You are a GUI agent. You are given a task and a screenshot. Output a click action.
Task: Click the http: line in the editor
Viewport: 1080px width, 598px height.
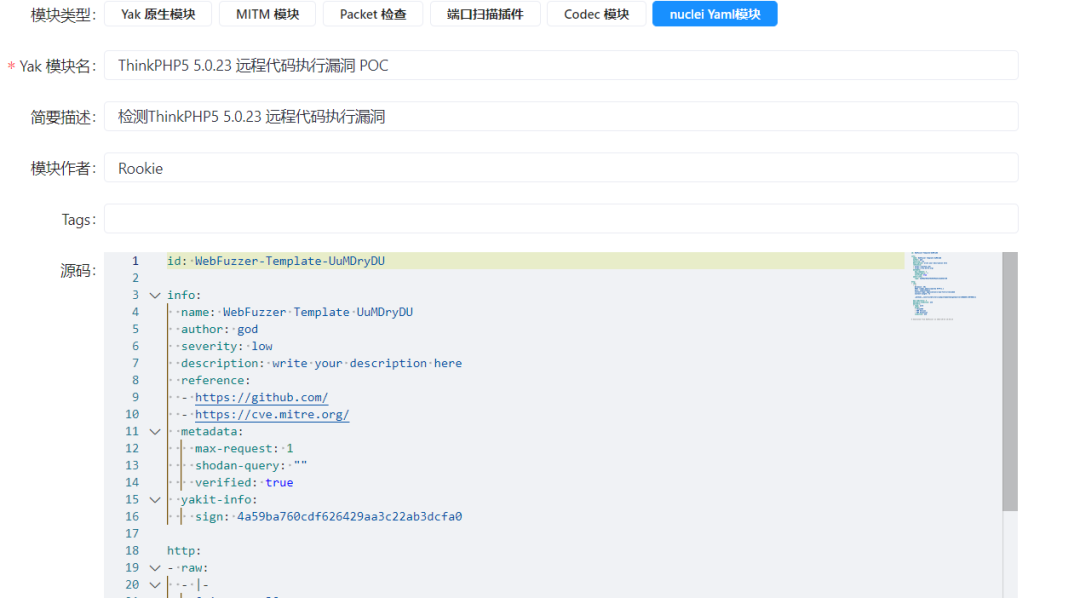[x=184, y=550]
